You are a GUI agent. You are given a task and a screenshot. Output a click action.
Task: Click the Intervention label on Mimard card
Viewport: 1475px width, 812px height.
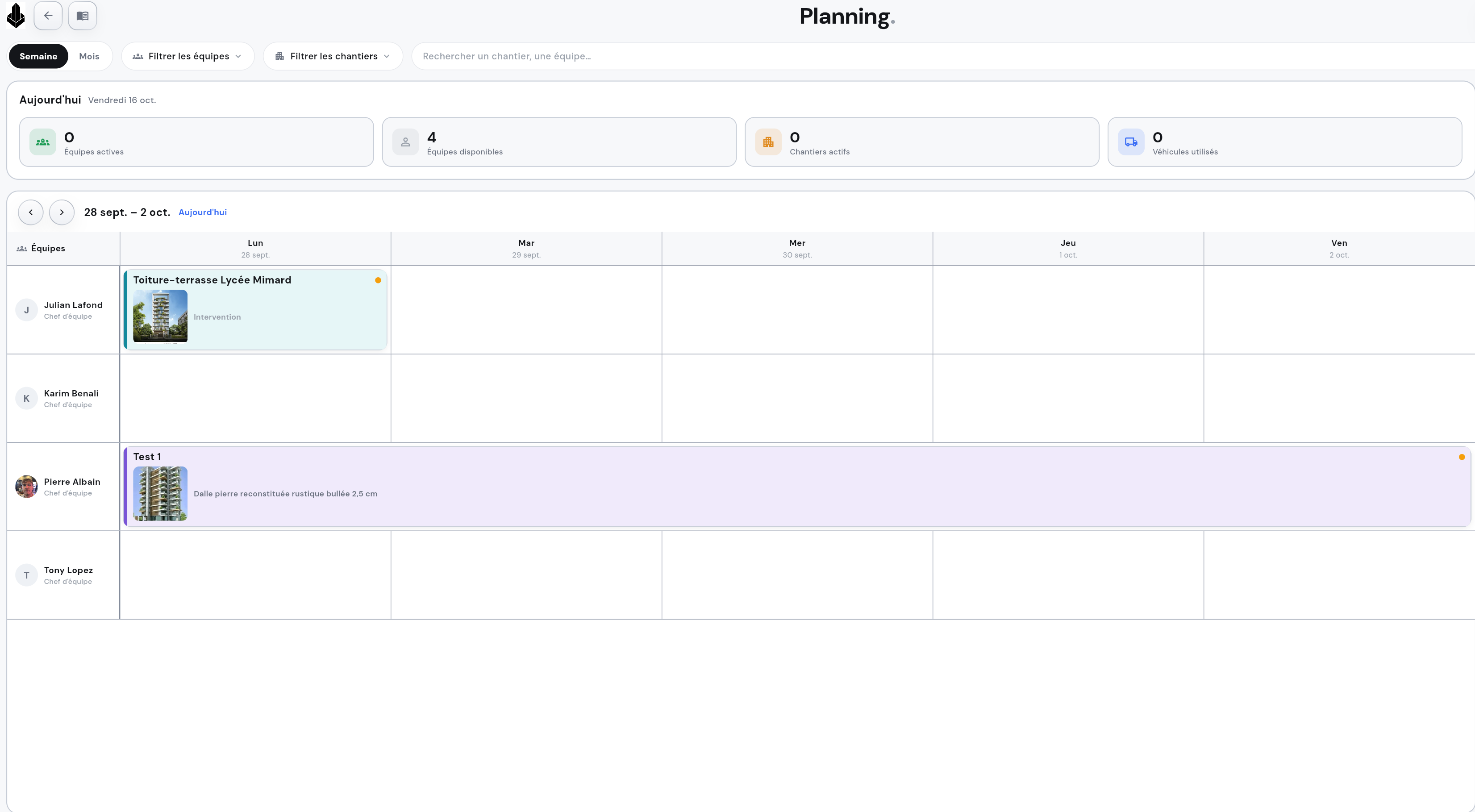[x=217, y=316]
